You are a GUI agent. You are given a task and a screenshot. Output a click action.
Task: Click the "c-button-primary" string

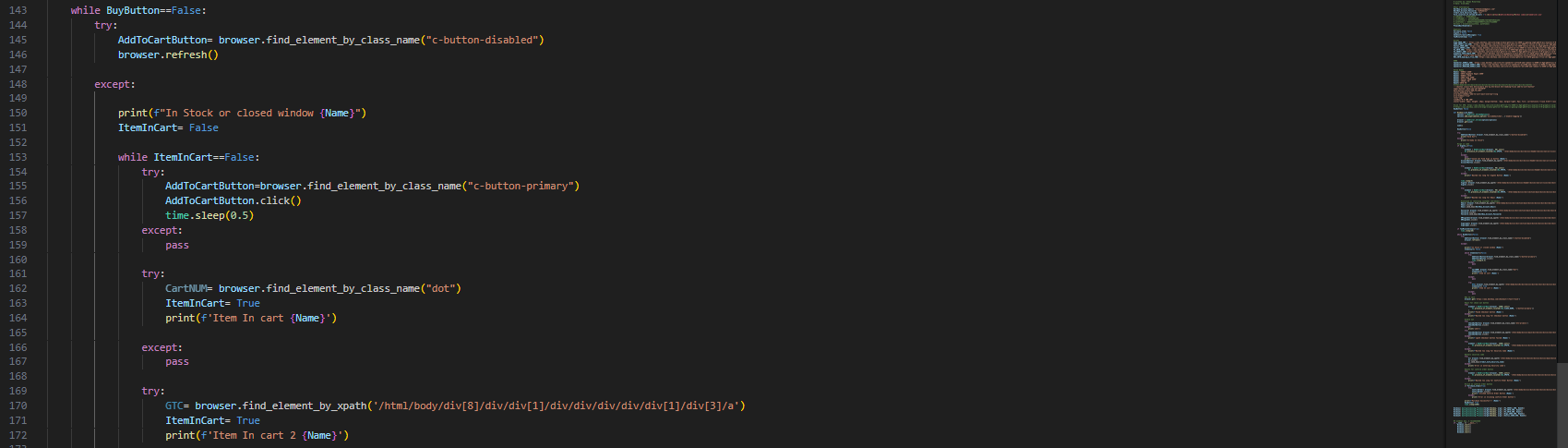(522, 186)
